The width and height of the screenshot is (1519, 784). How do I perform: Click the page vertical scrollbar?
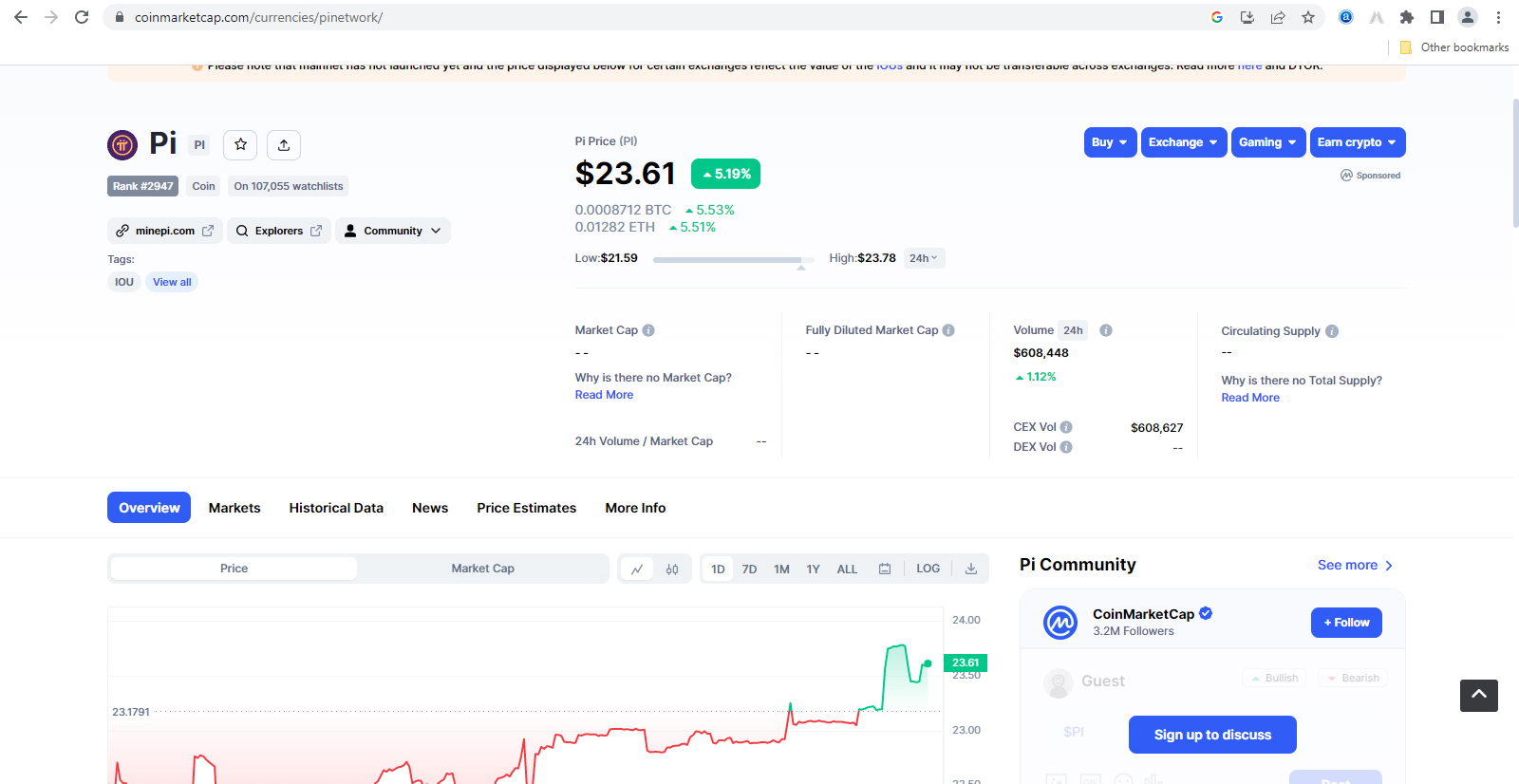pyautogui.click(x=1514, y=161)
